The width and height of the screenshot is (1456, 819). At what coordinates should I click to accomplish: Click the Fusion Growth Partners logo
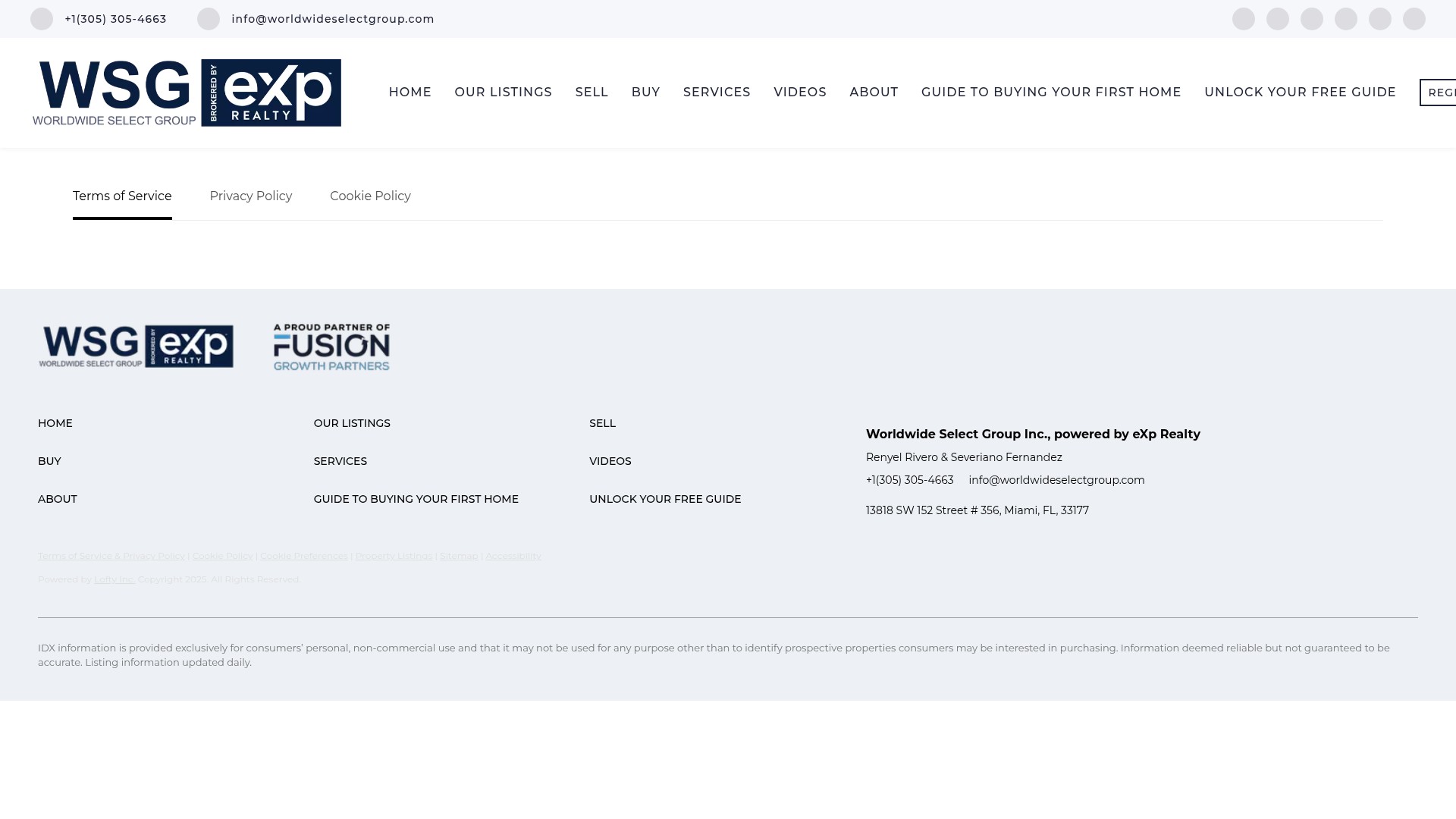331,347
